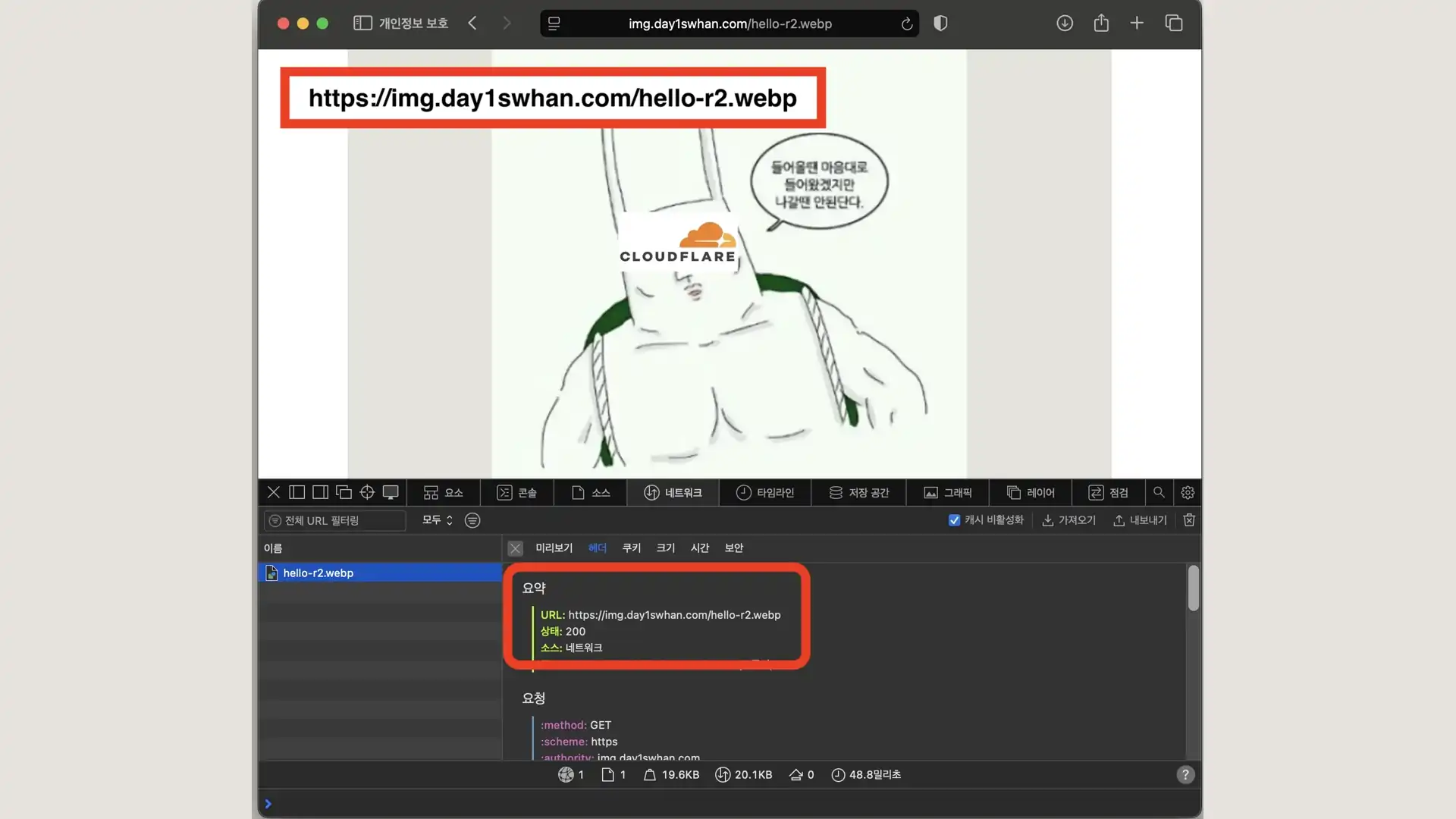Screen dimensions: 1456x819
Task: Open the 모두 resource type dropdown
Action: (437, 520)
